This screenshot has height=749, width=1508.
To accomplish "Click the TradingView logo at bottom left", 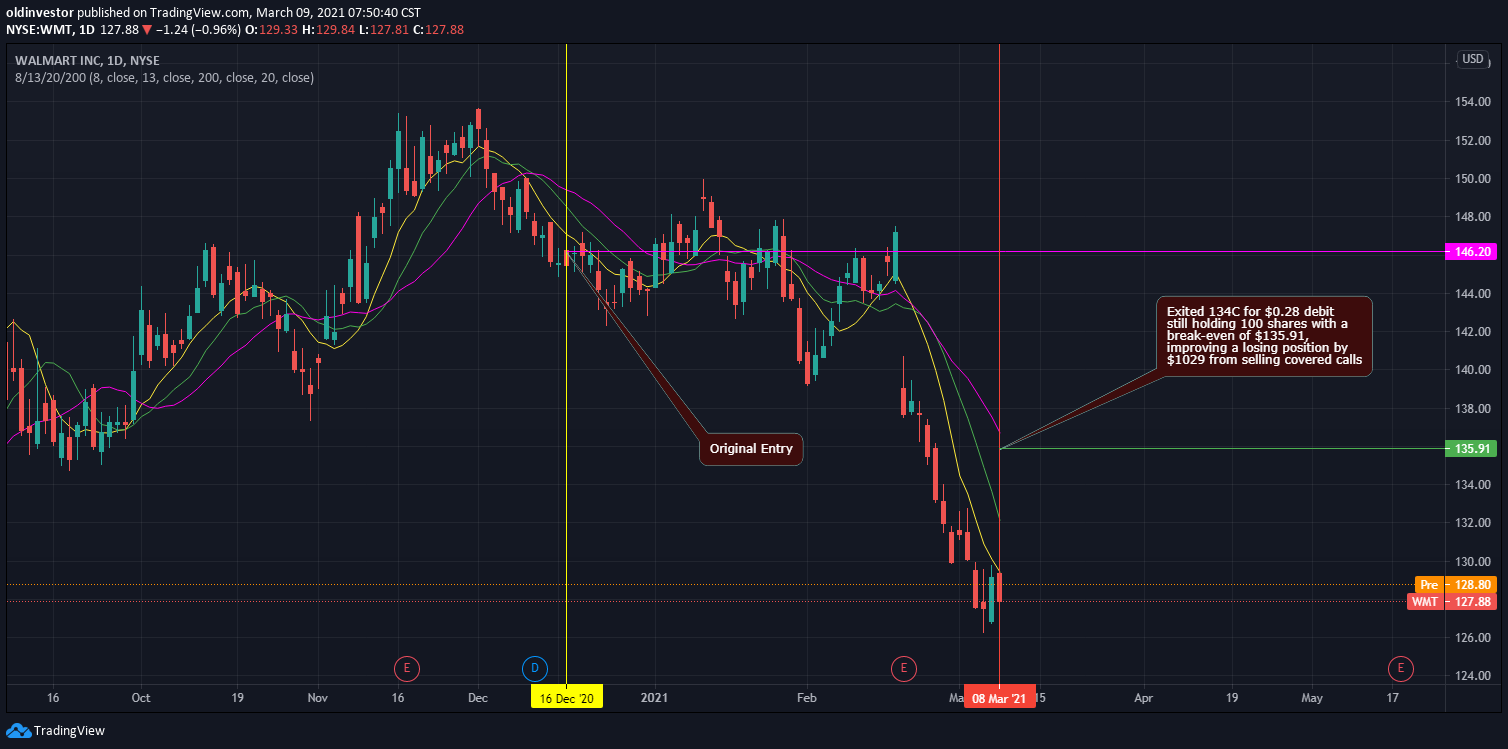I will [56, 731].
